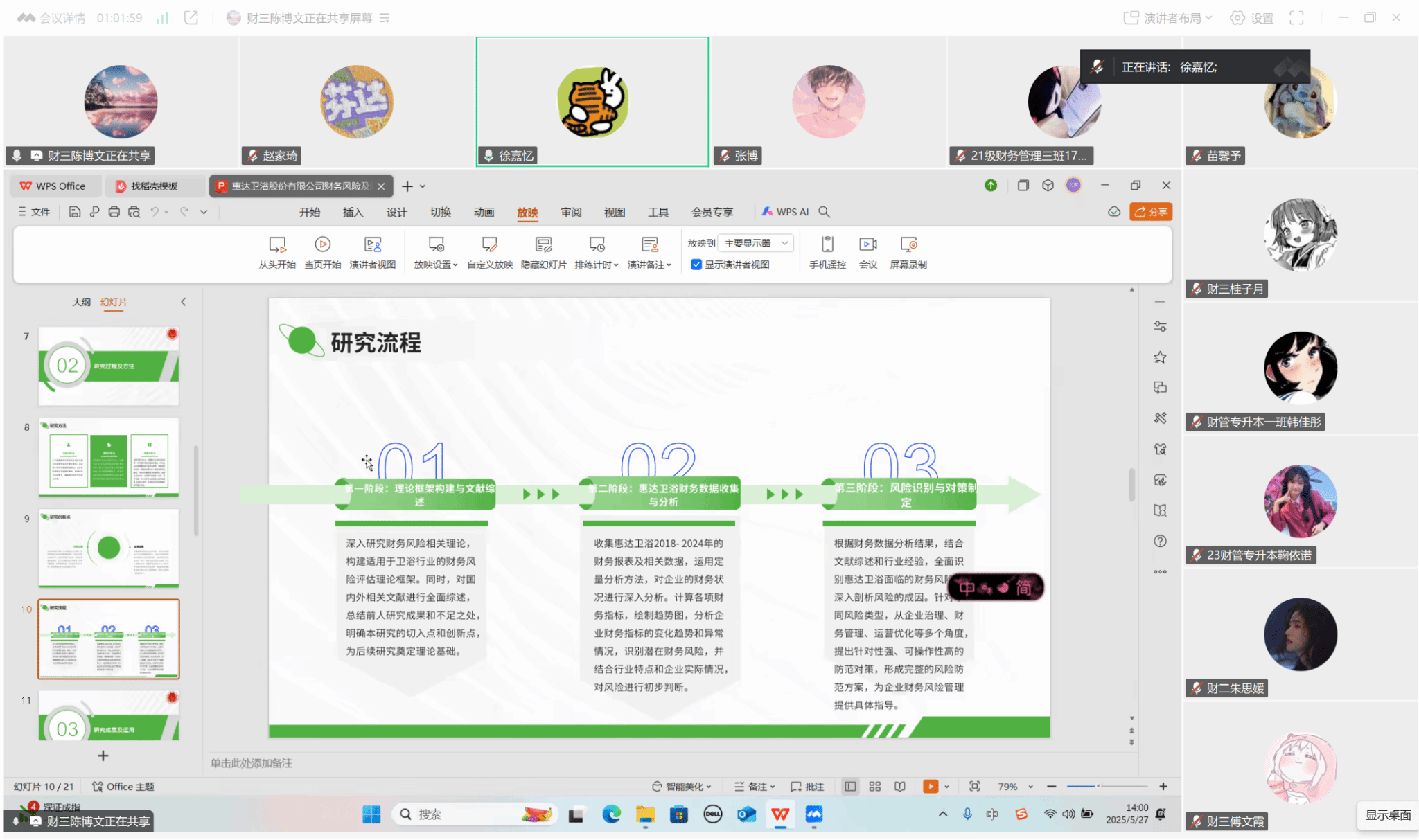
Task: Open the three-dots more in right sidebar
Action: [1160, 572]
